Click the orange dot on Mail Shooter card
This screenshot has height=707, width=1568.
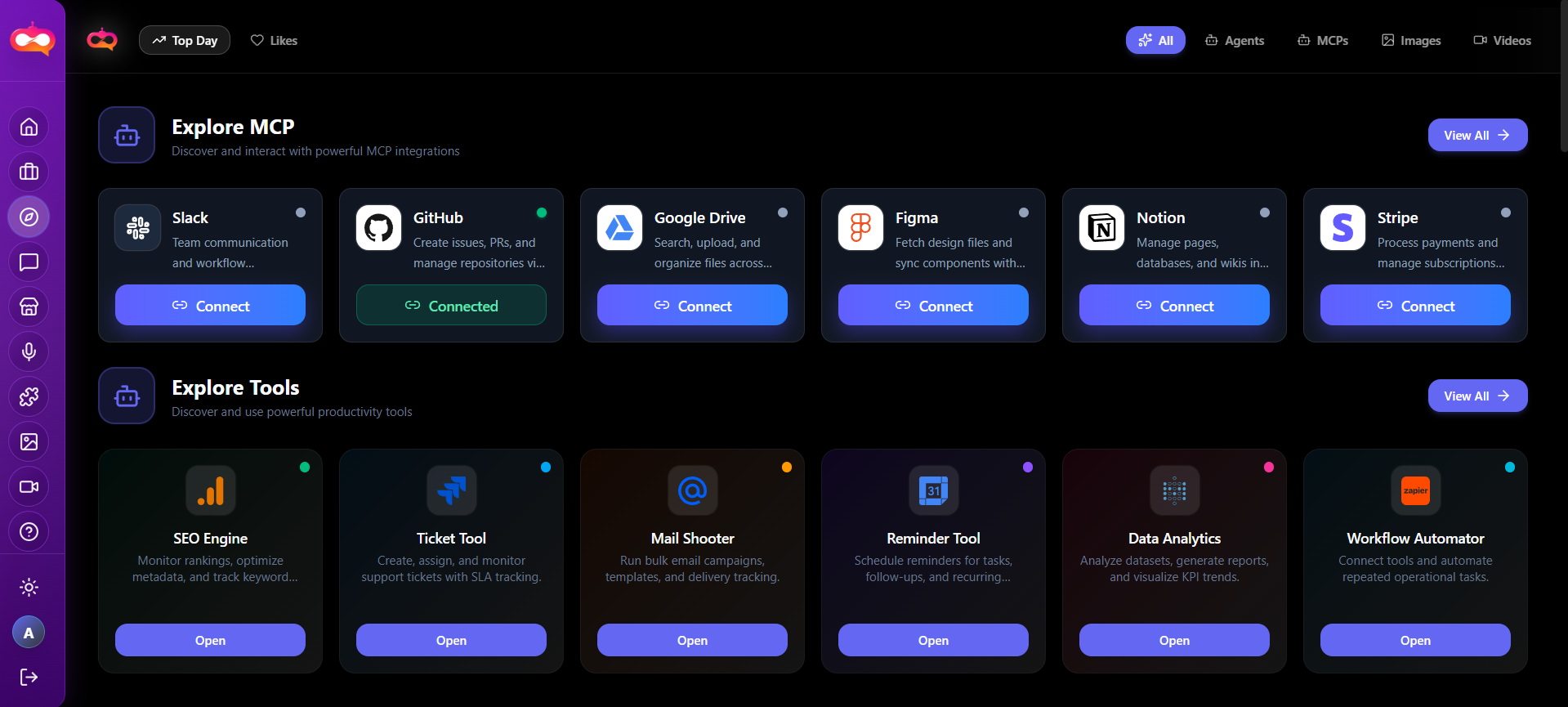coord(787,468)
